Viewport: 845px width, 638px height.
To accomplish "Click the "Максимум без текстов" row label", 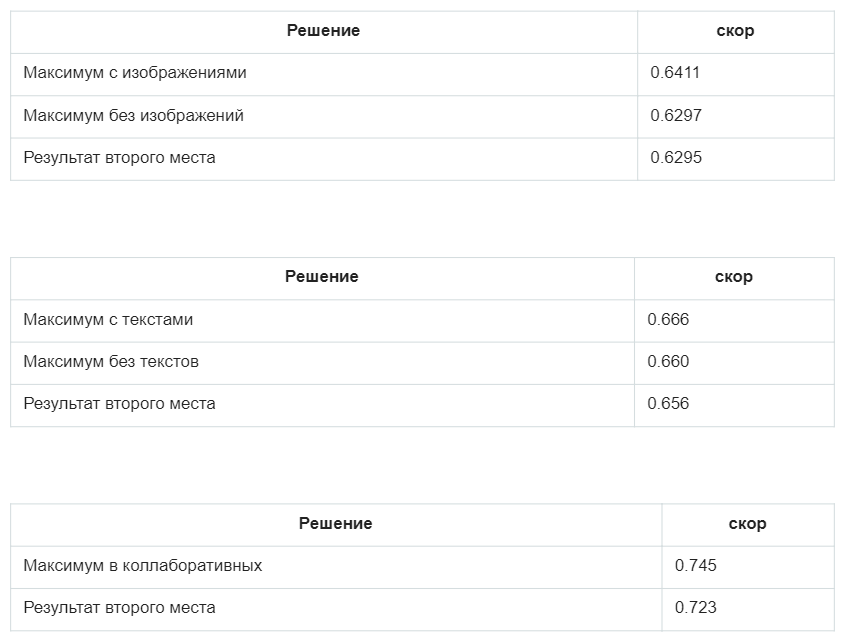I will (111, 361).
